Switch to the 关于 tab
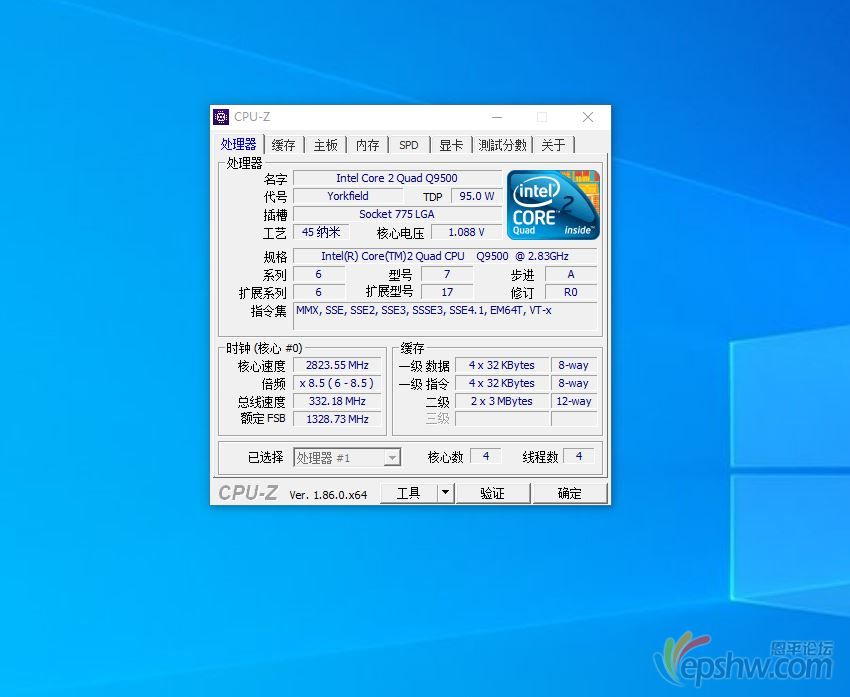The width and height of the screenshot is (850, 697). point(553,145)
